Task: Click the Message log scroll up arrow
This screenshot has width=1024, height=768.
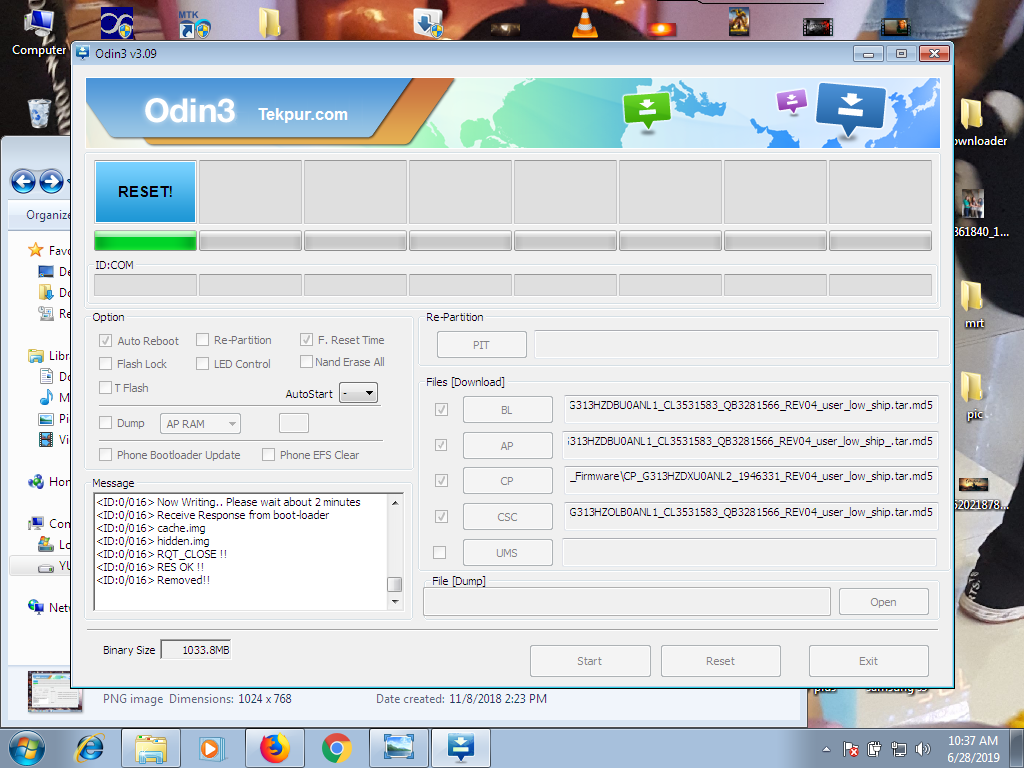Action: (x=395, y=502)
